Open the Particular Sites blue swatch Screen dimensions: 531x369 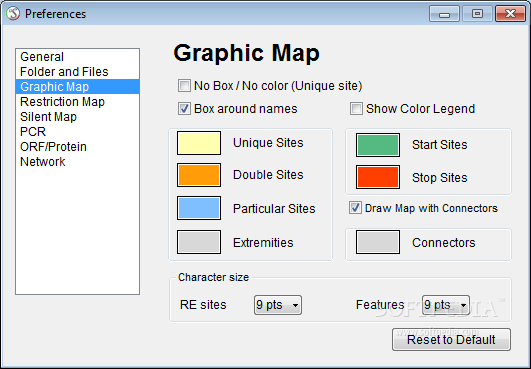point(199,208)
